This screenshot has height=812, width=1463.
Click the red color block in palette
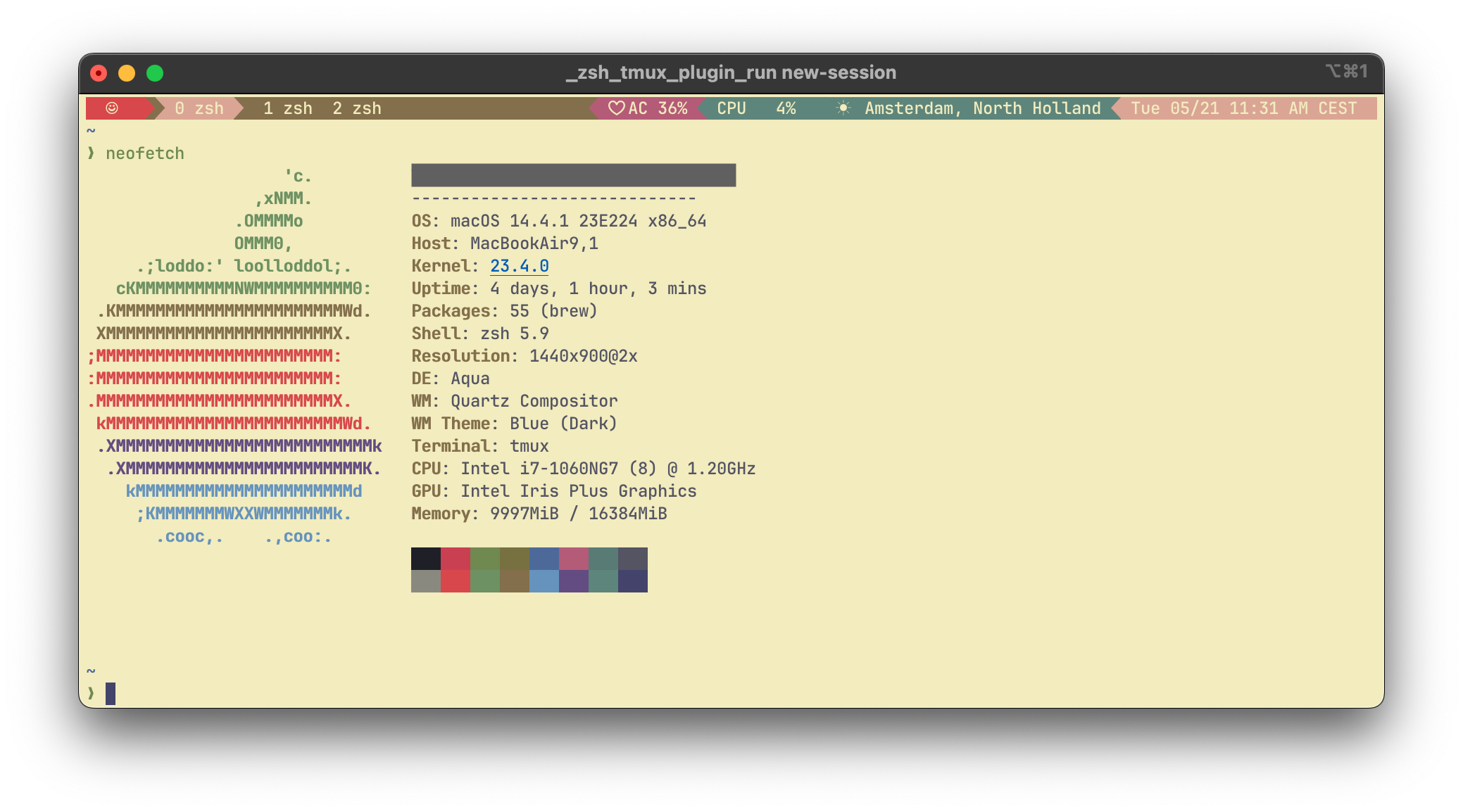tap(456, 559)
